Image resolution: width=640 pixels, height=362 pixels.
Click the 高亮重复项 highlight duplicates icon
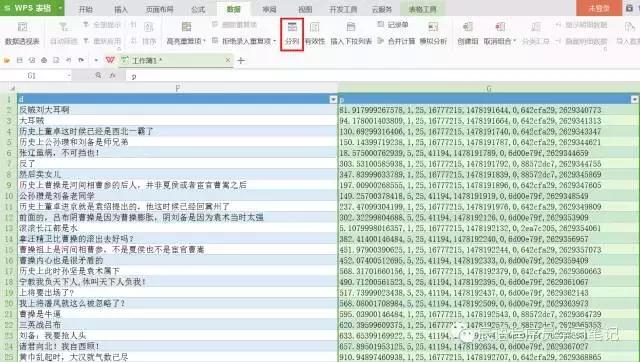click(x=186, y=27)
